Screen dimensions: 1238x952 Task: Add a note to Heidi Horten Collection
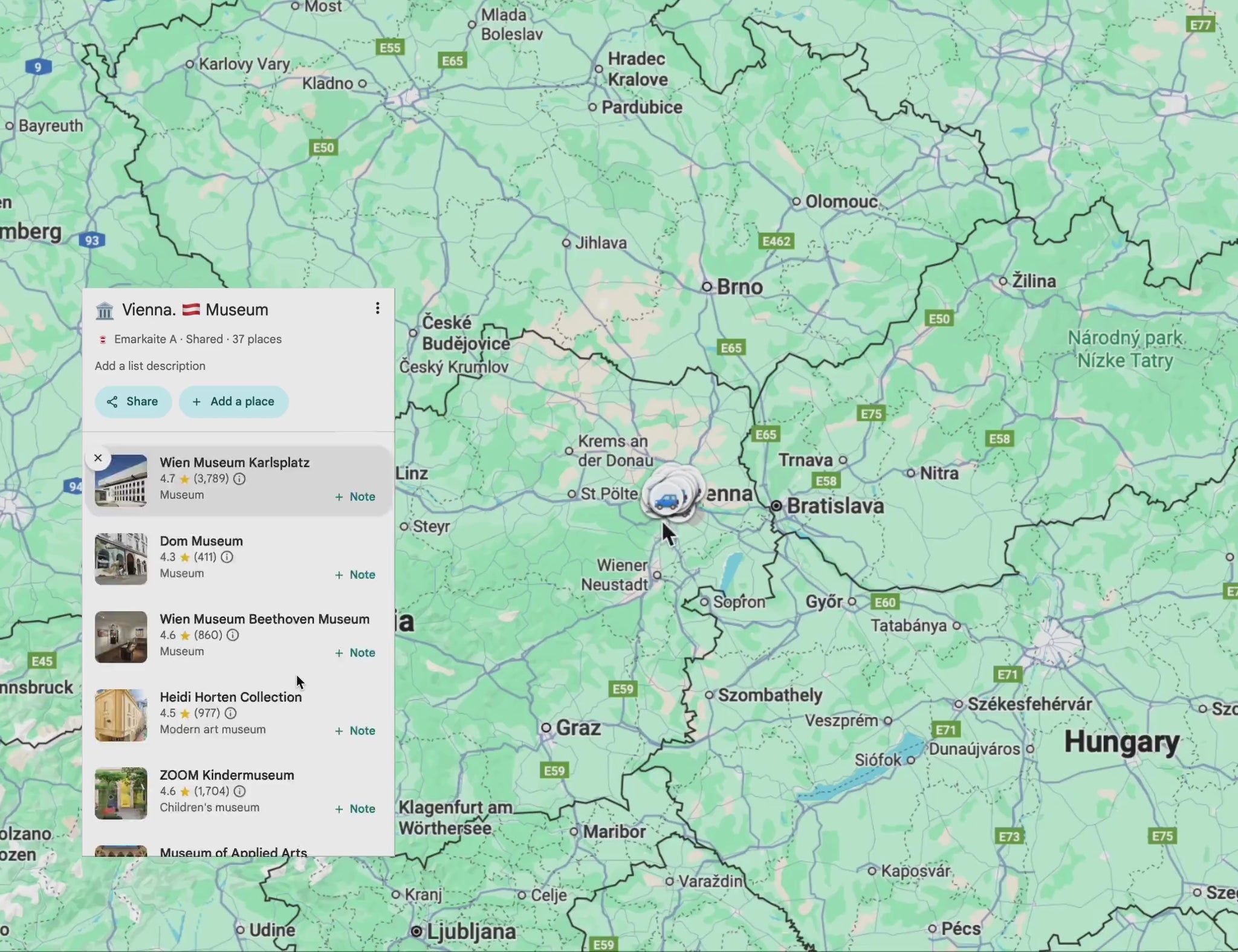pos(355,731)
